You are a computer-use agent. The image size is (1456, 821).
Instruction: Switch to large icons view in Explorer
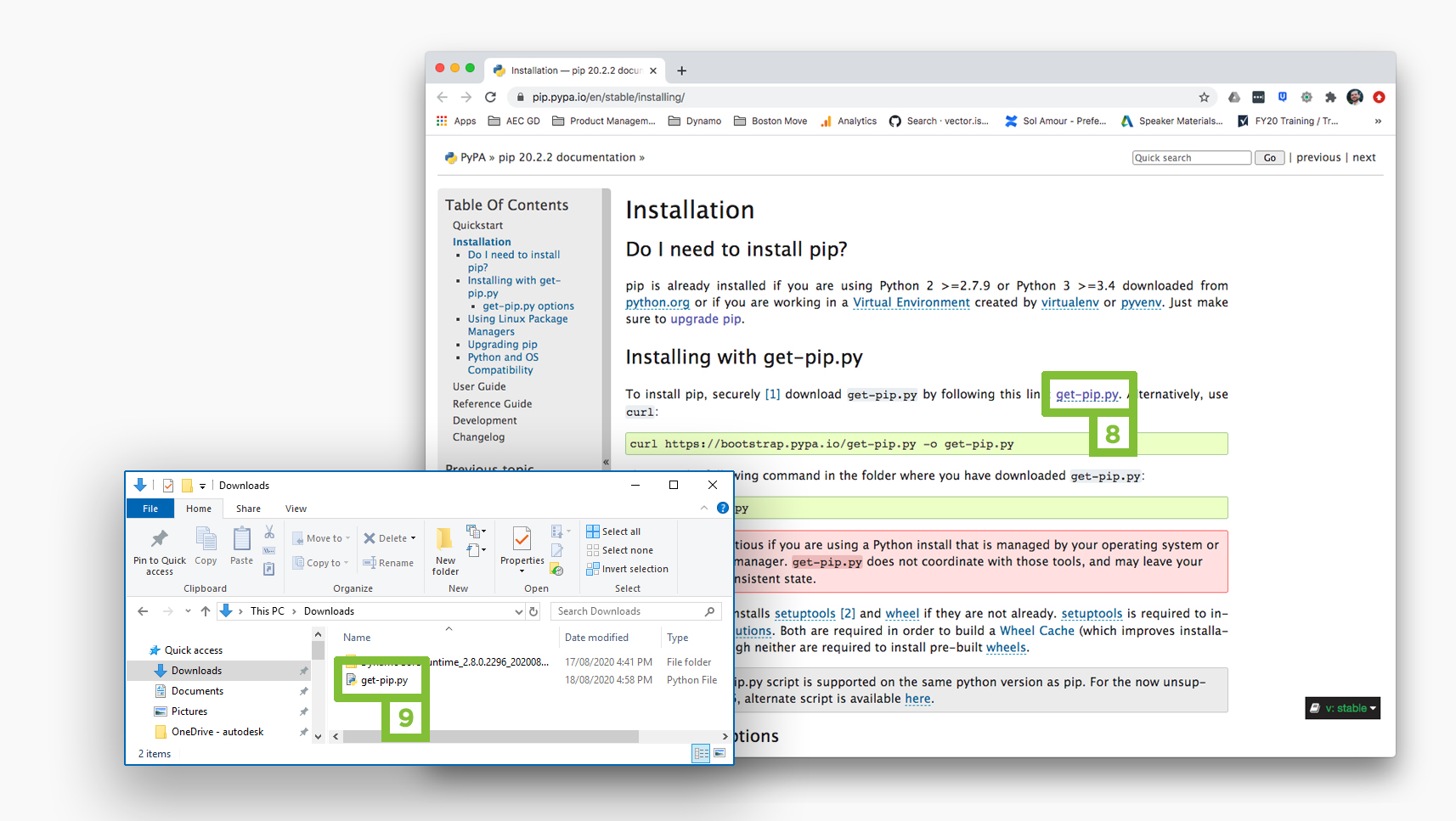[x=720, y=753]
